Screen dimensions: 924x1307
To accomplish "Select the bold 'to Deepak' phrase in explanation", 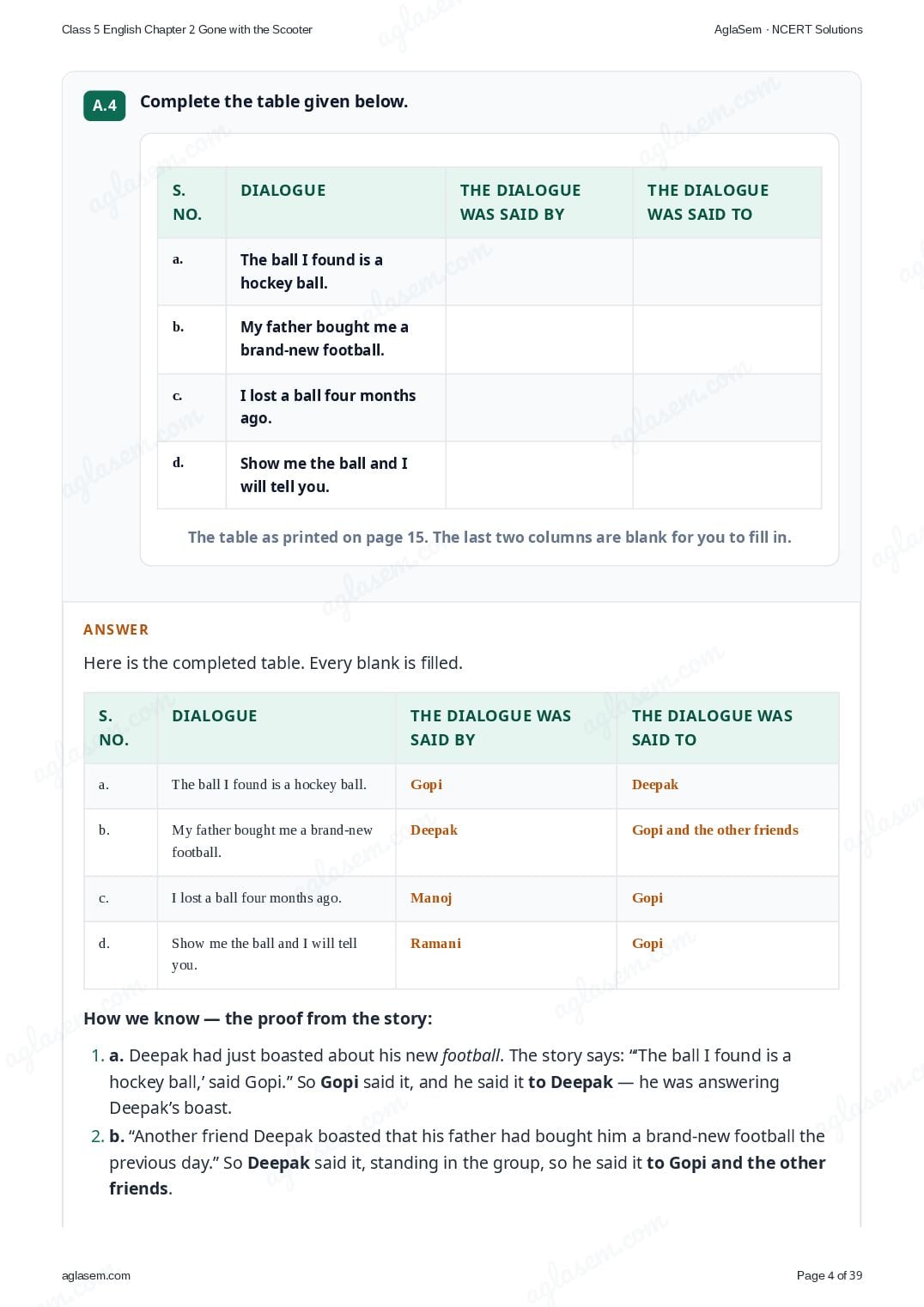I will 570,1082.
